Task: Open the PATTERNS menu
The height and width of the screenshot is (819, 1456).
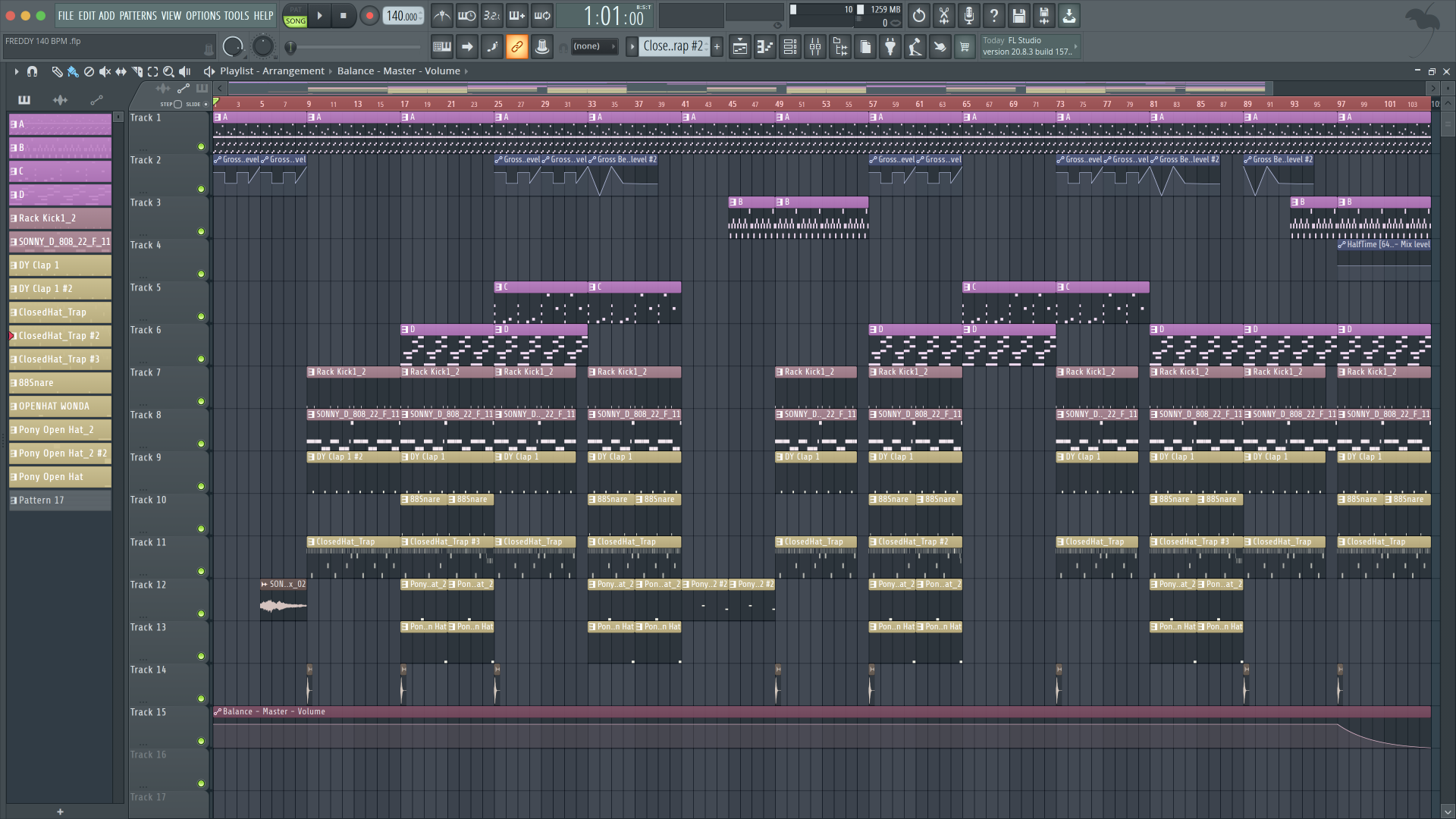Action: coord(138,15)
